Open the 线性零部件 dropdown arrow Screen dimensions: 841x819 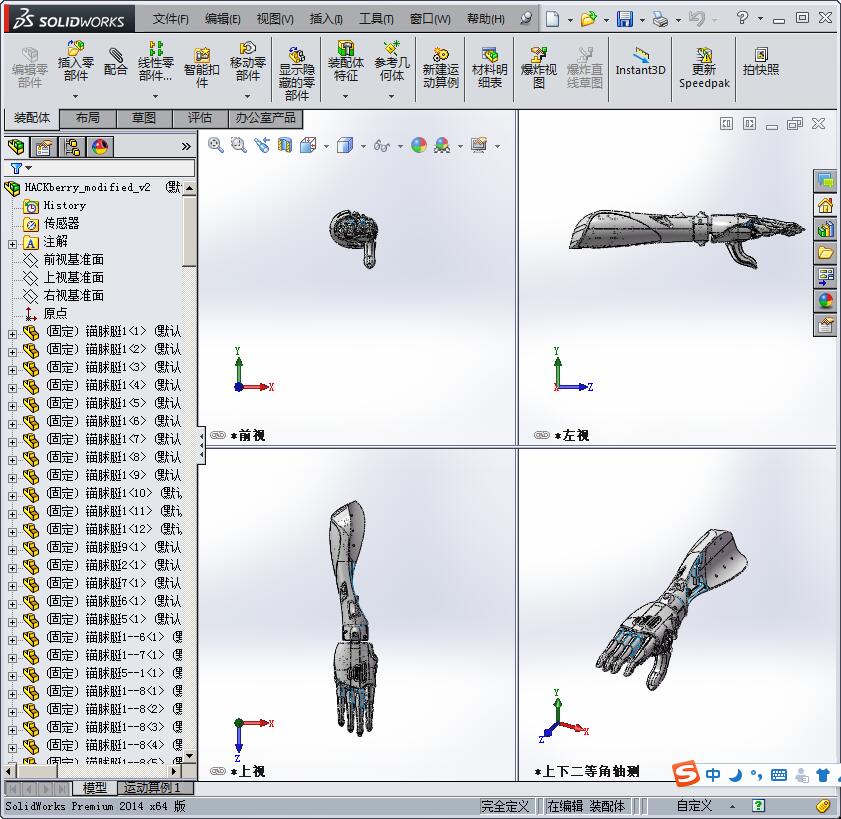click(155, 97)
